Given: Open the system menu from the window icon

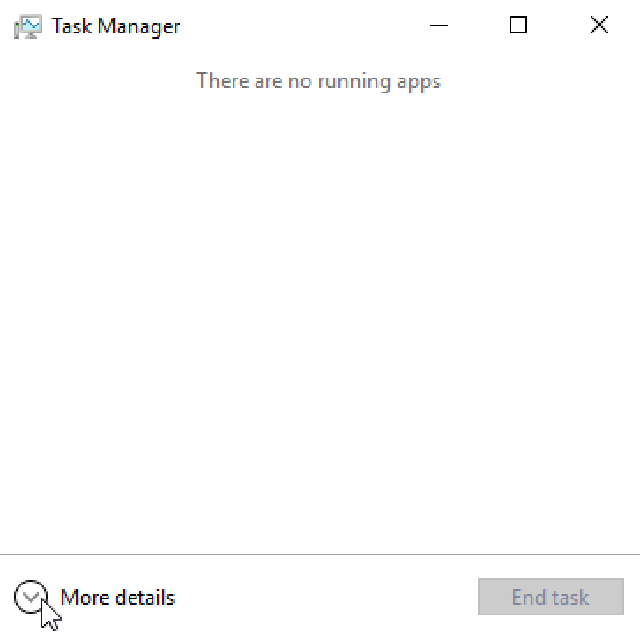Looking at the screenshot, I should coord(28,26).
